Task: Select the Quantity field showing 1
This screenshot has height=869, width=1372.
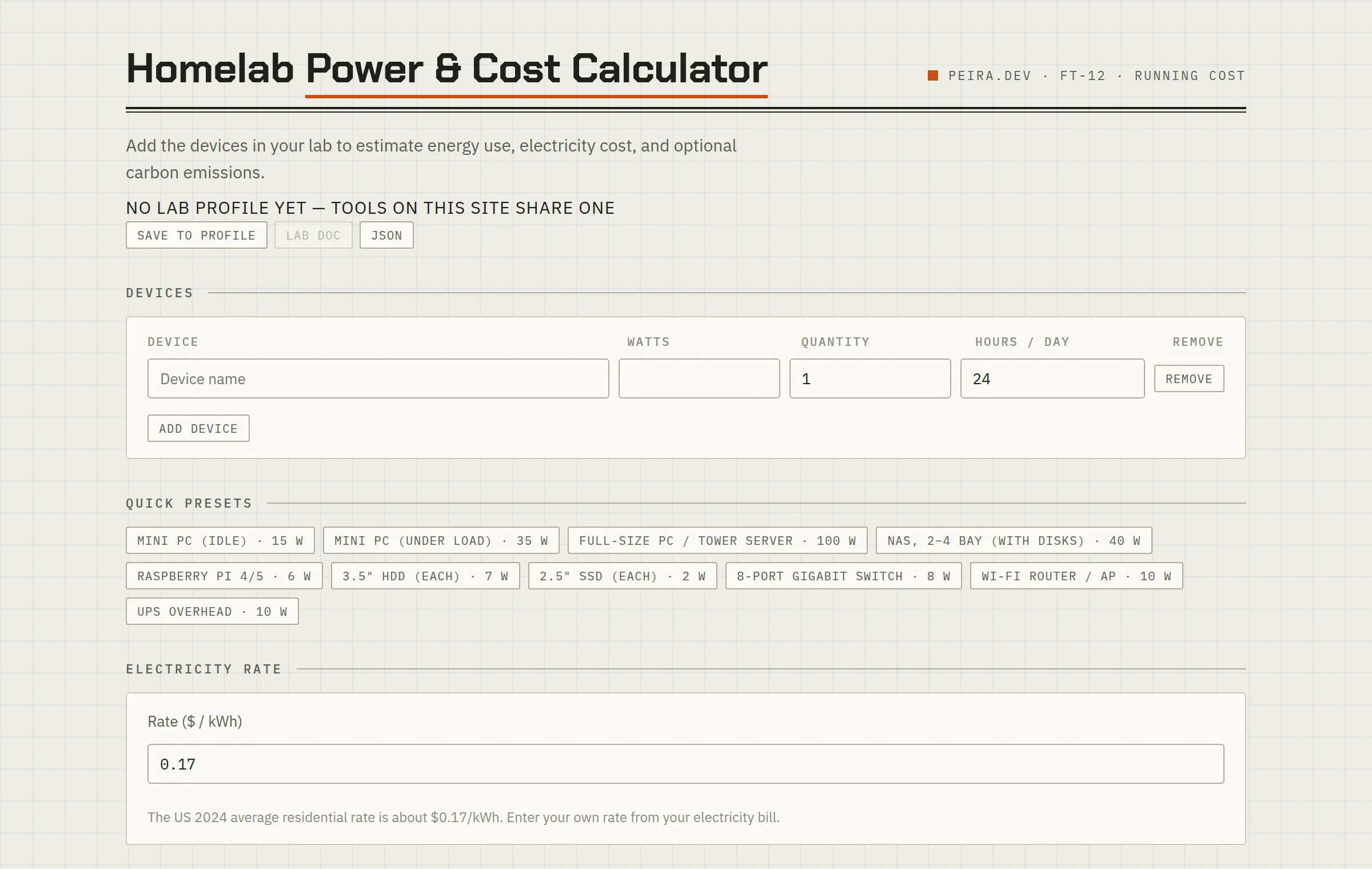Action: 870,378
